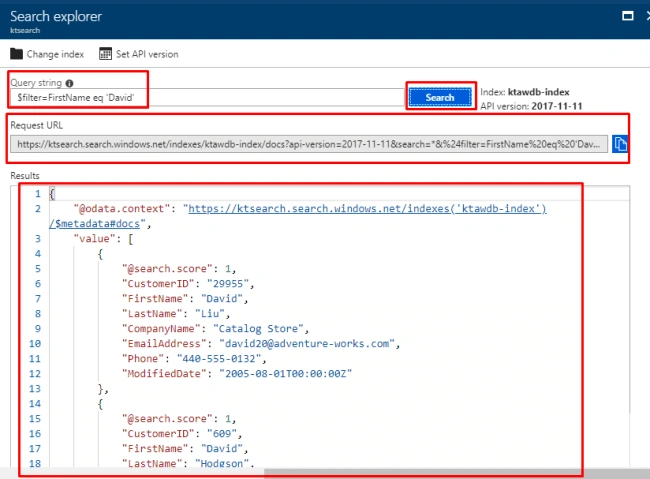Open Set API version option
Image resolution: width=650 pixels, height=479 pixels.
(147, 54)
